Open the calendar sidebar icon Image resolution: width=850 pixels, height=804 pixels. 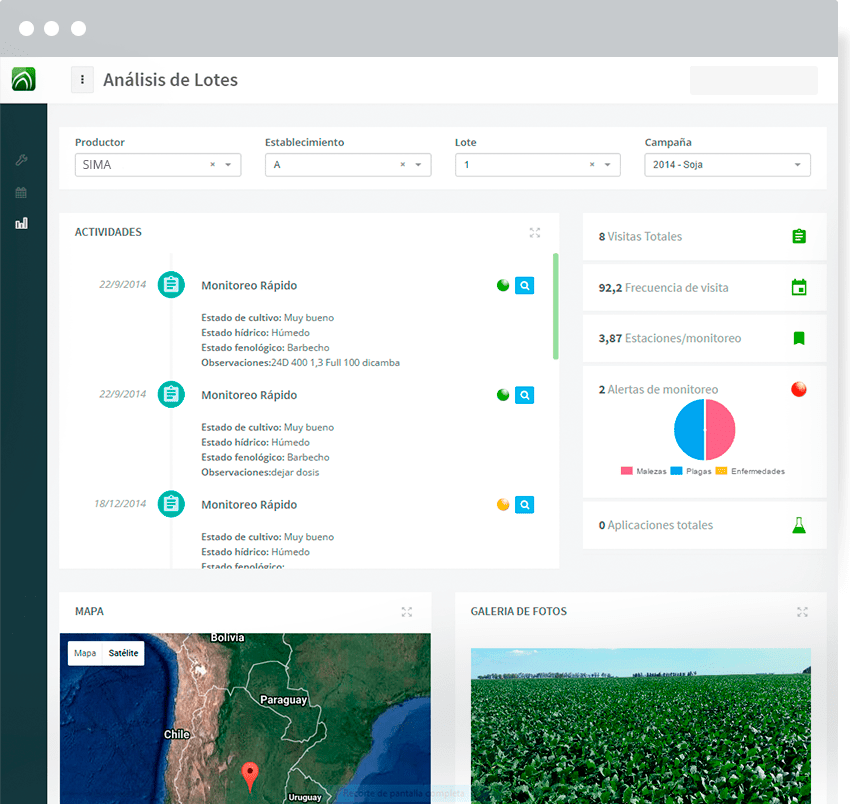point(21,192)
